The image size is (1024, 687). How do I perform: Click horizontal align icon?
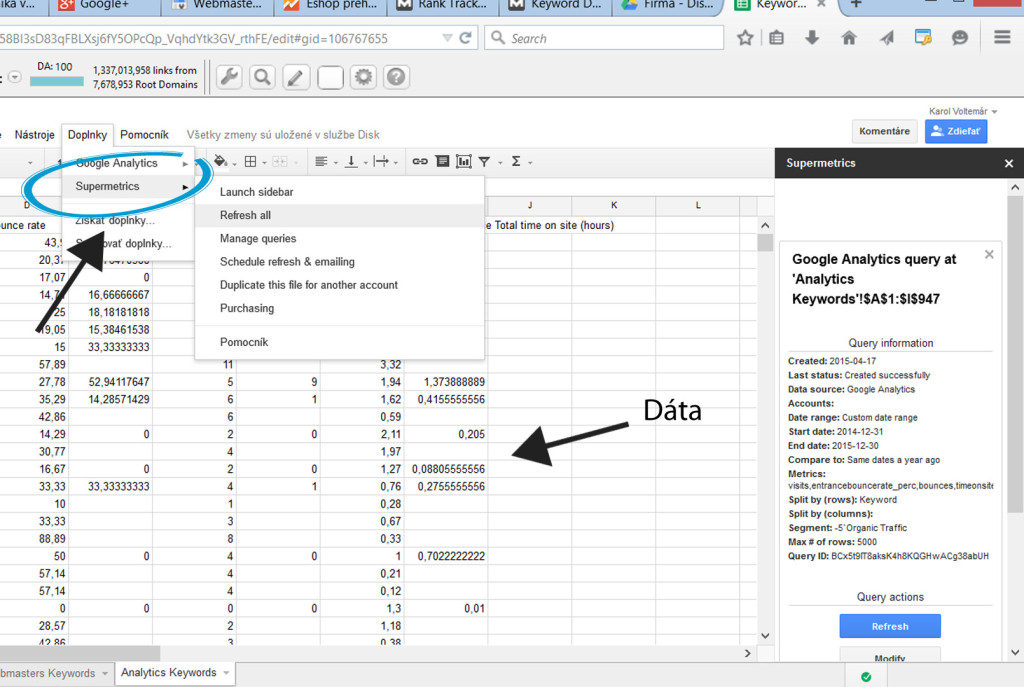tap(321, 161)
